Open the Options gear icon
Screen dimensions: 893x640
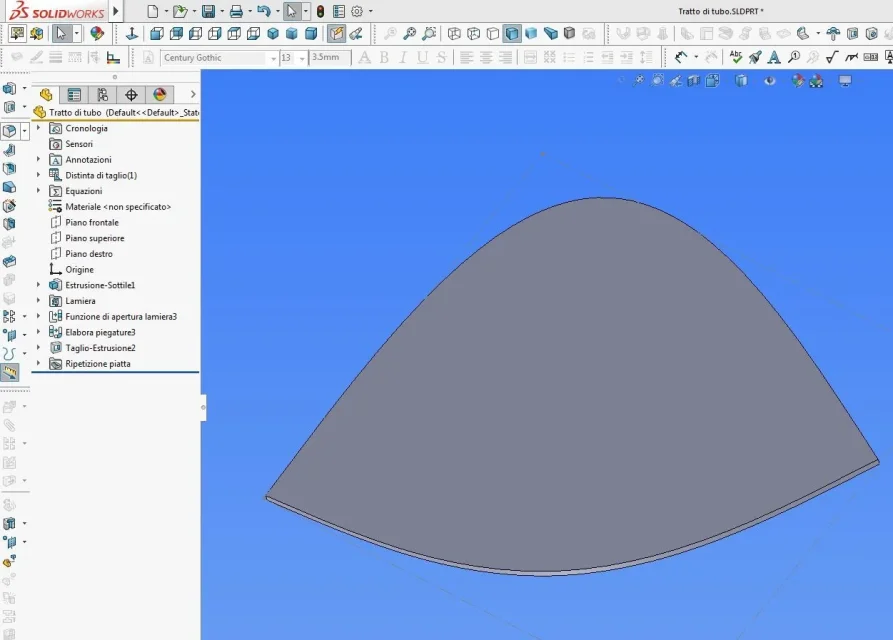tap(357, 11)
